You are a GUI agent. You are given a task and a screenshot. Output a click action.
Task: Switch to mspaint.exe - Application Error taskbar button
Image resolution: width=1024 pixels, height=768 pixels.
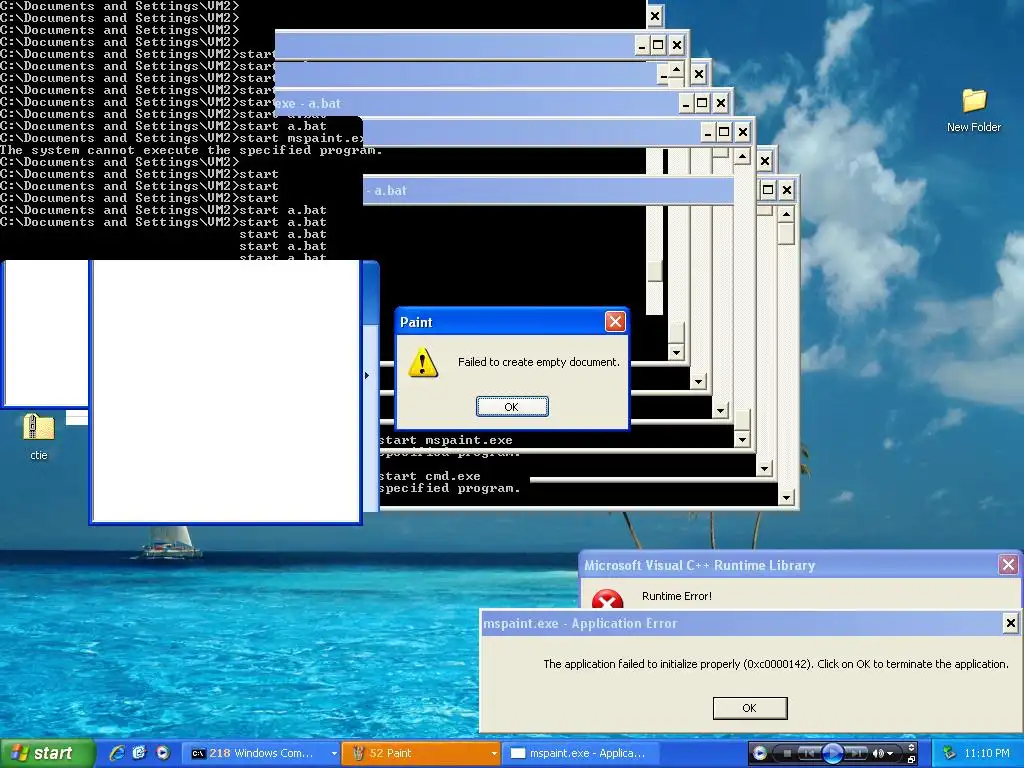coord(580,753)
